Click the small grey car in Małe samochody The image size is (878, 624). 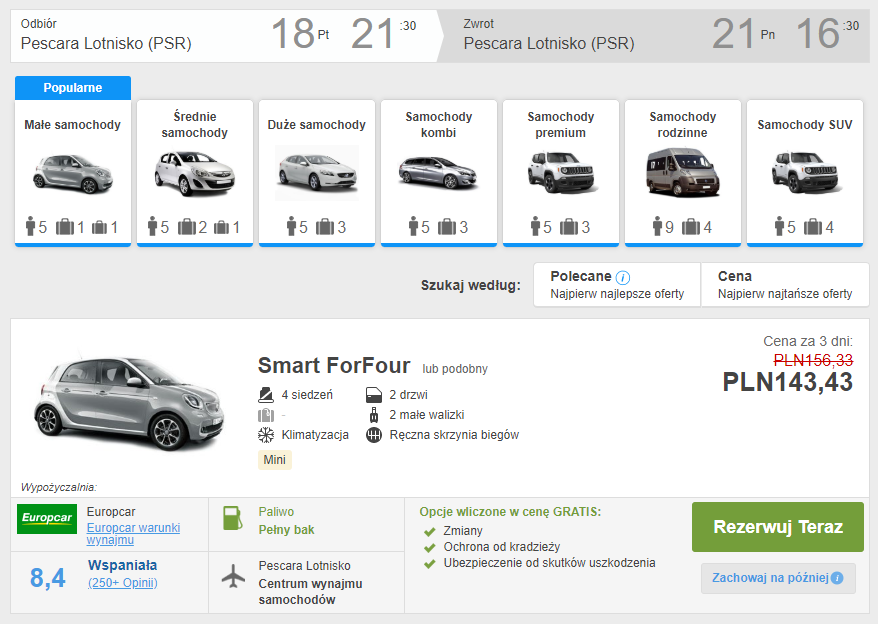pyautogui.click(x=73, y=174)
